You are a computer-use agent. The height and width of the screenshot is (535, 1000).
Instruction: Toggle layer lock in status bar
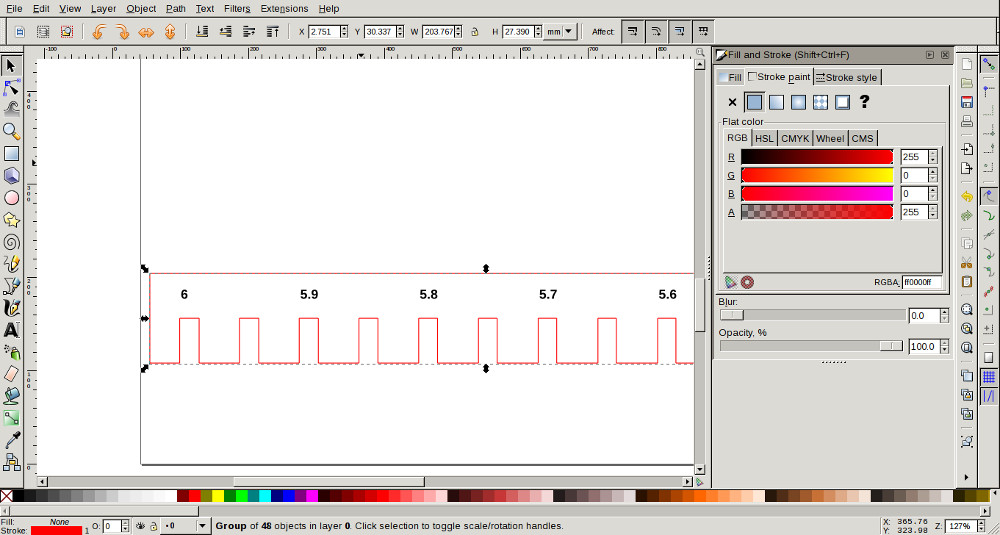(153, 526)
